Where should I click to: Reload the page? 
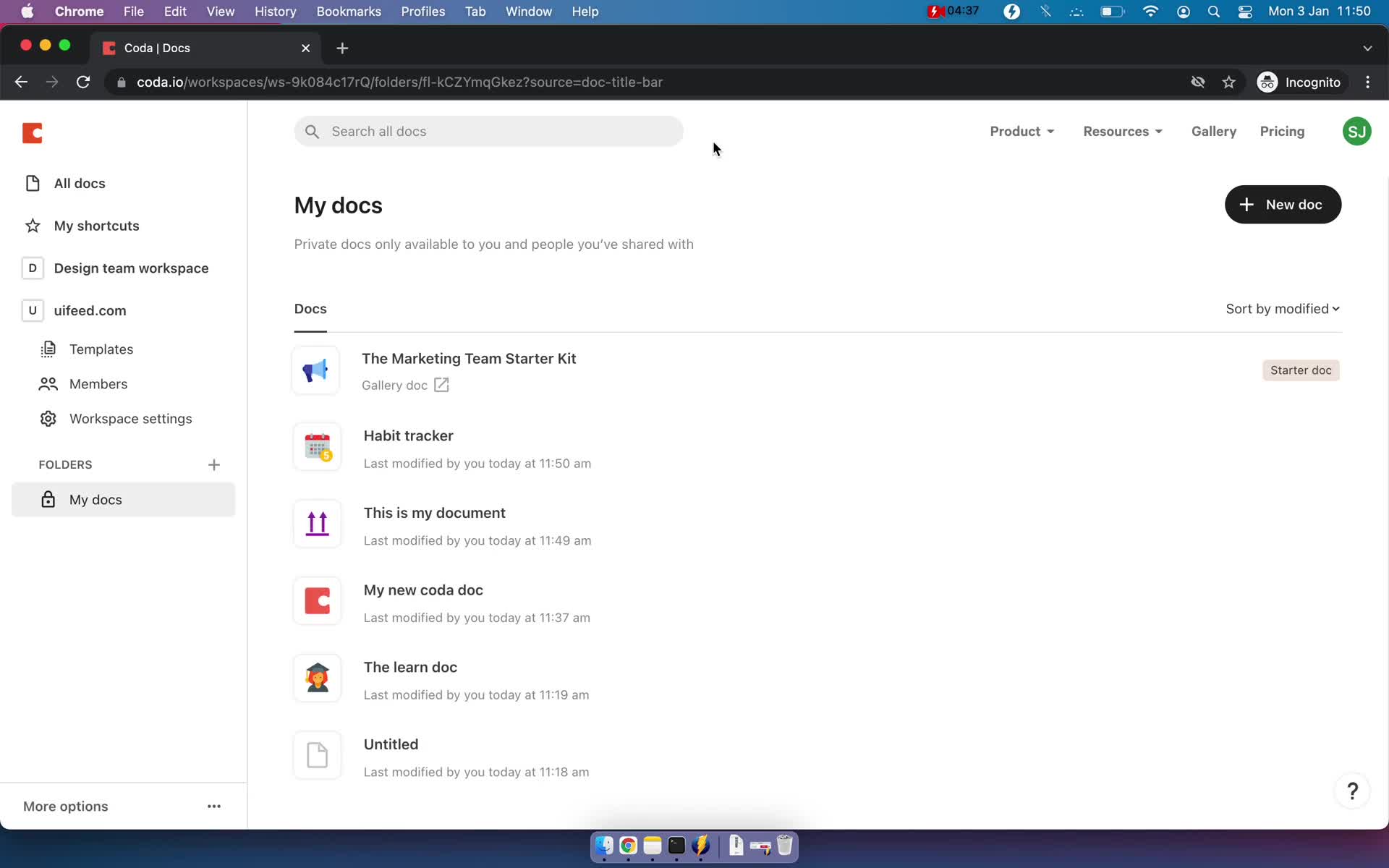tap(83, 82)
